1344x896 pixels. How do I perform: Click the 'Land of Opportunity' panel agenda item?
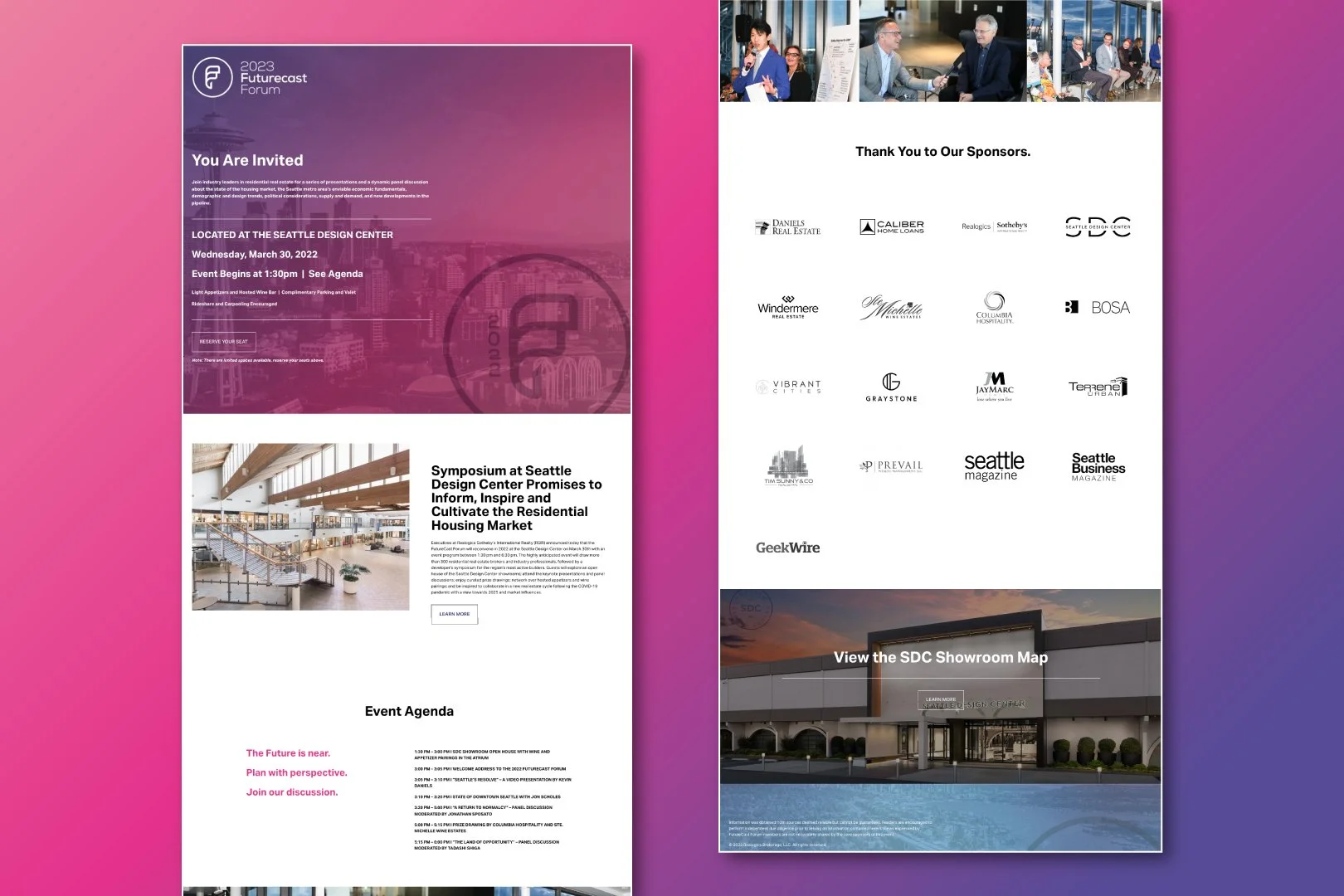point(486,845)
